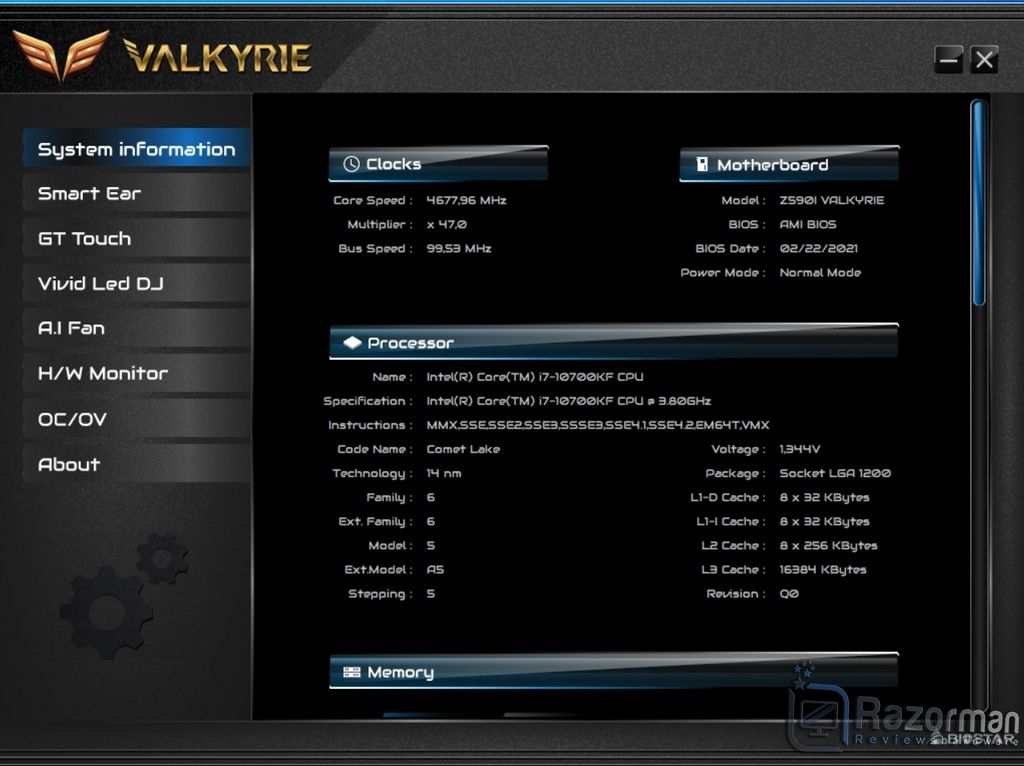Click the AMI BIOS value
Viewport: 1024px width, 766px height.
coord(808,225)
